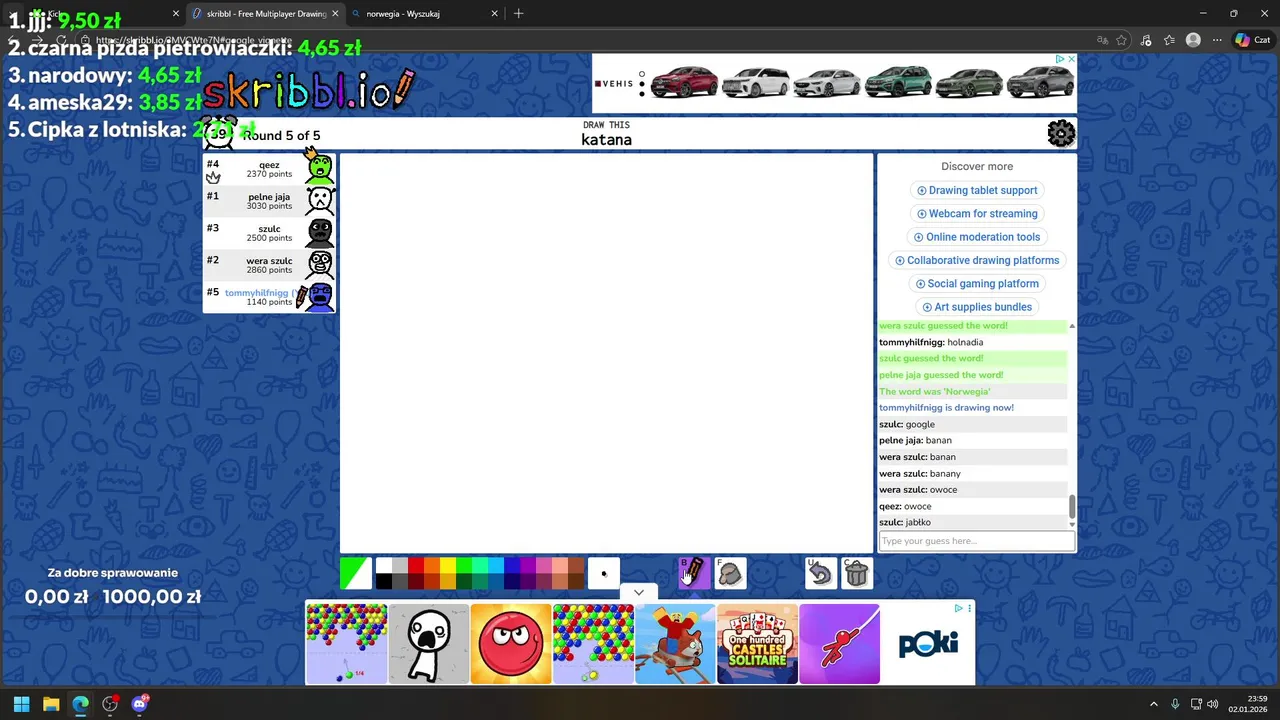Image resolution: width=1280 pixels, height=720 pixels.
Task: Pick the bright red color swatch
Action: pos(416,566)
